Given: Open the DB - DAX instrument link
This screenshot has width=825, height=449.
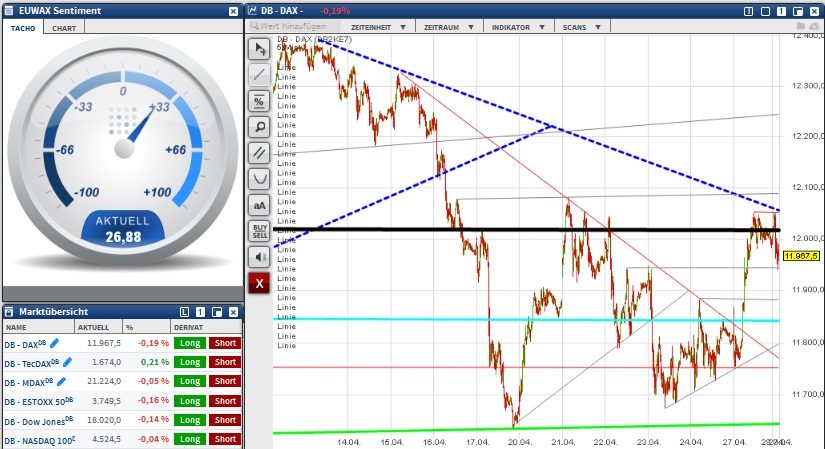Looking at the screenshot, I should [25, 344].
